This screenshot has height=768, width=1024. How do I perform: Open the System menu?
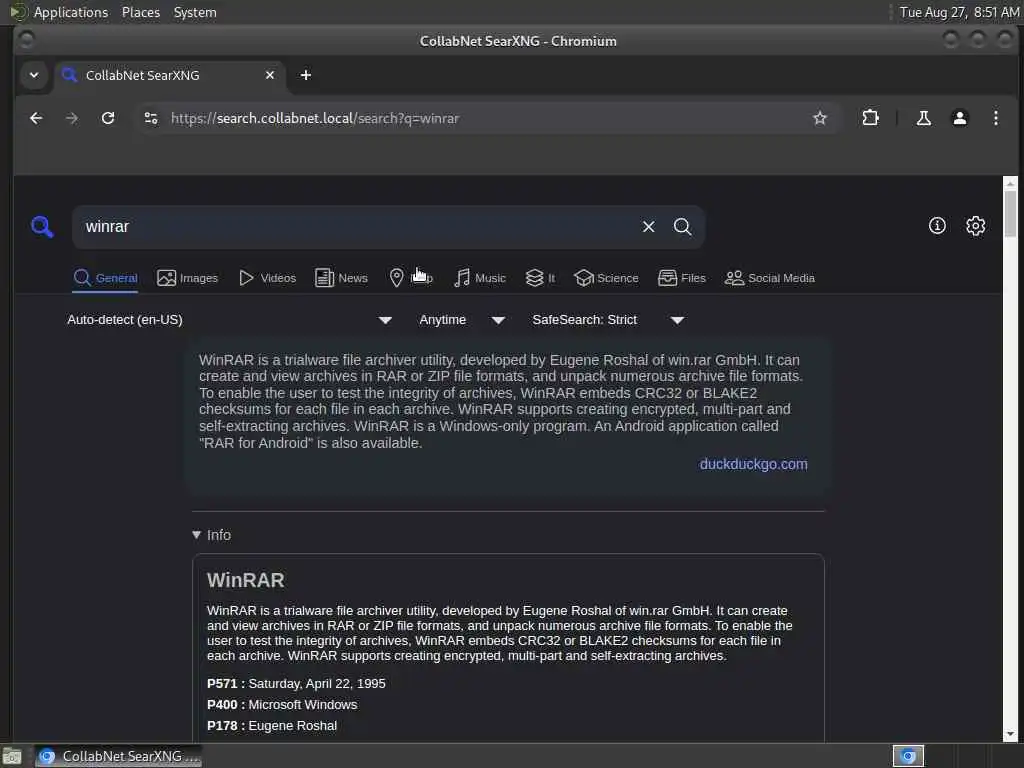click(195, 12)
